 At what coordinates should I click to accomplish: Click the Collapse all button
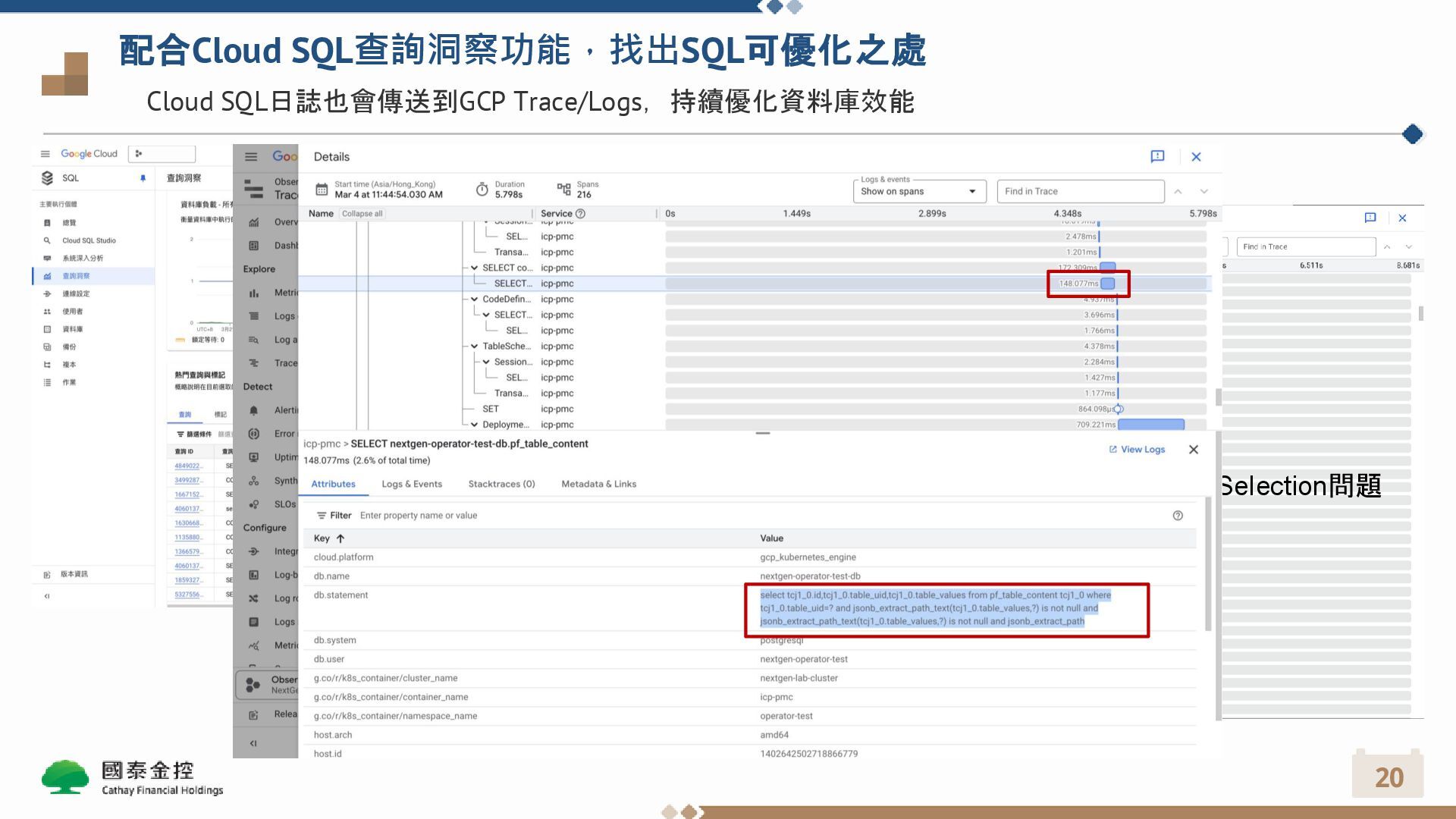coord(362,214)
